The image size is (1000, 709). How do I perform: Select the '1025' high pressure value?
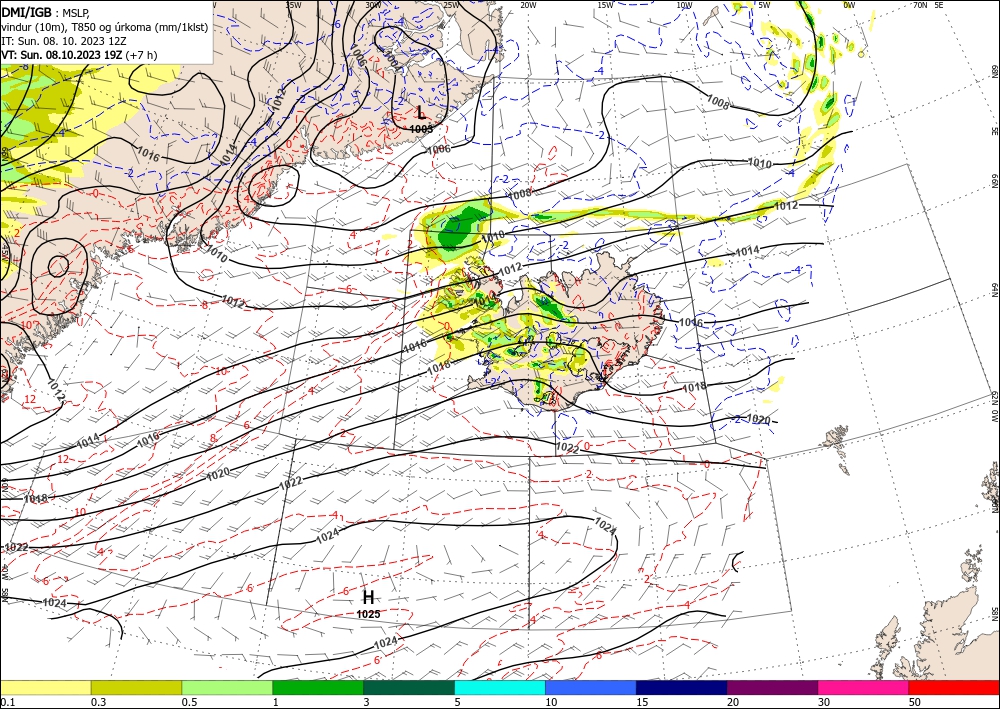click(x=369, y=614)
